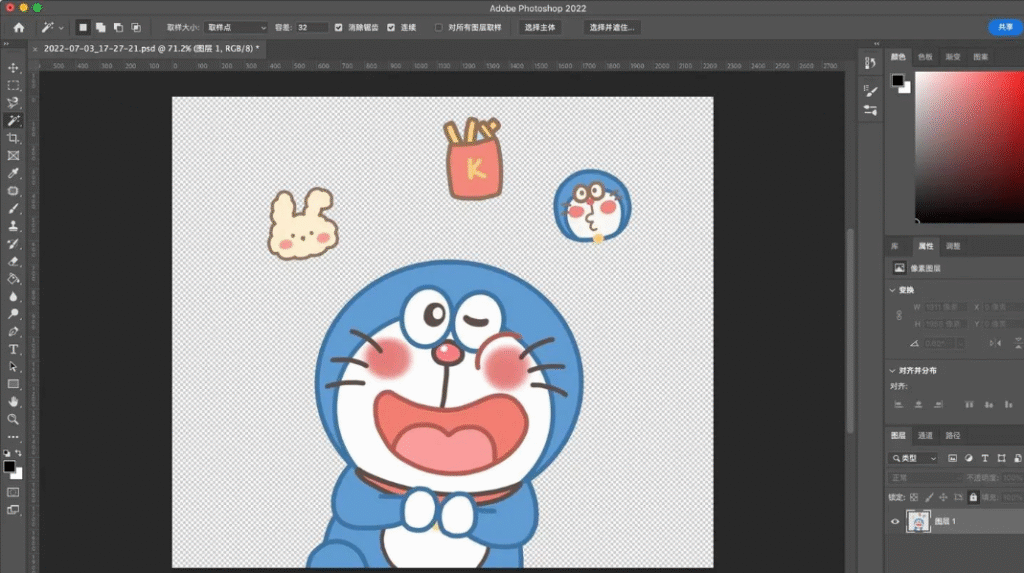Switch to the 通道 tab
1024x573 pixels.
pos(925,436)
